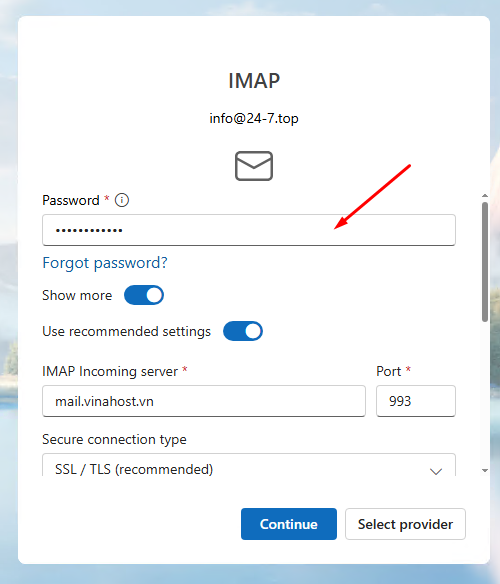Click the Continue button
The image size is (500, 584).
pos(289,524)
